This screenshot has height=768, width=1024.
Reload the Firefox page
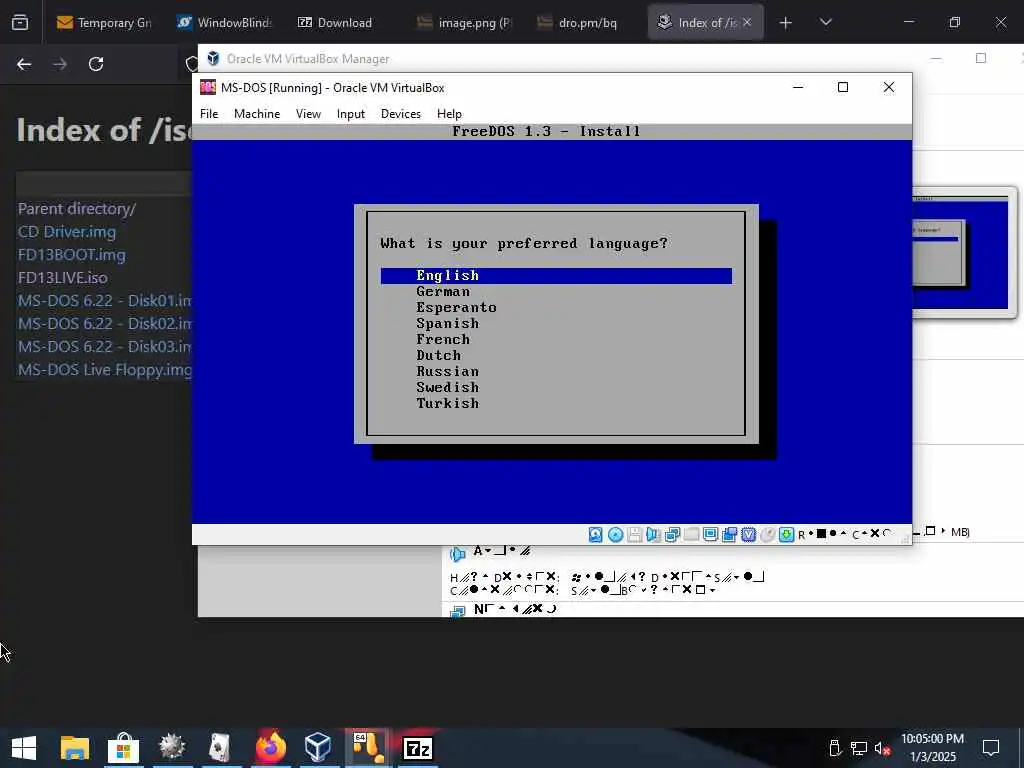coord(96,64)
